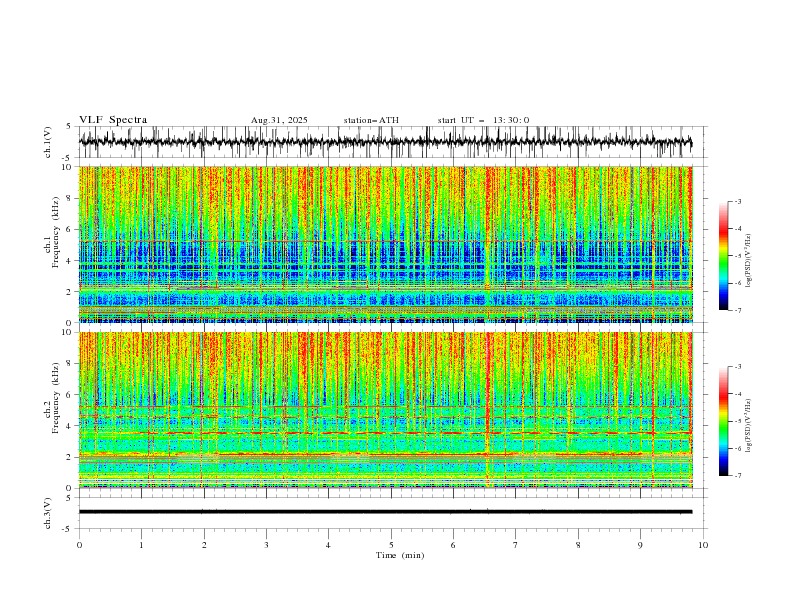Click the "-5" label on ch.2 color scale
This screenshot has height=612, width=792.
coord(738,421)
